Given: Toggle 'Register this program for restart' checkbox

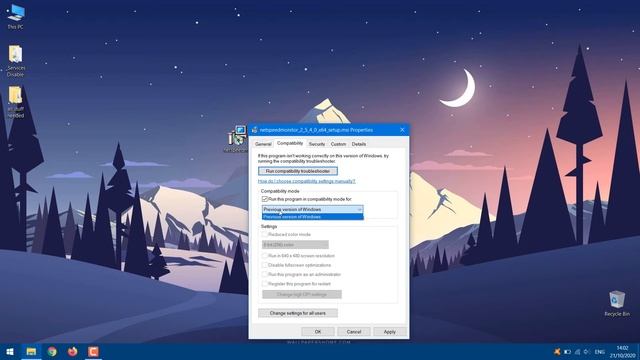Looking at the screenshot, I should [264, 284].
